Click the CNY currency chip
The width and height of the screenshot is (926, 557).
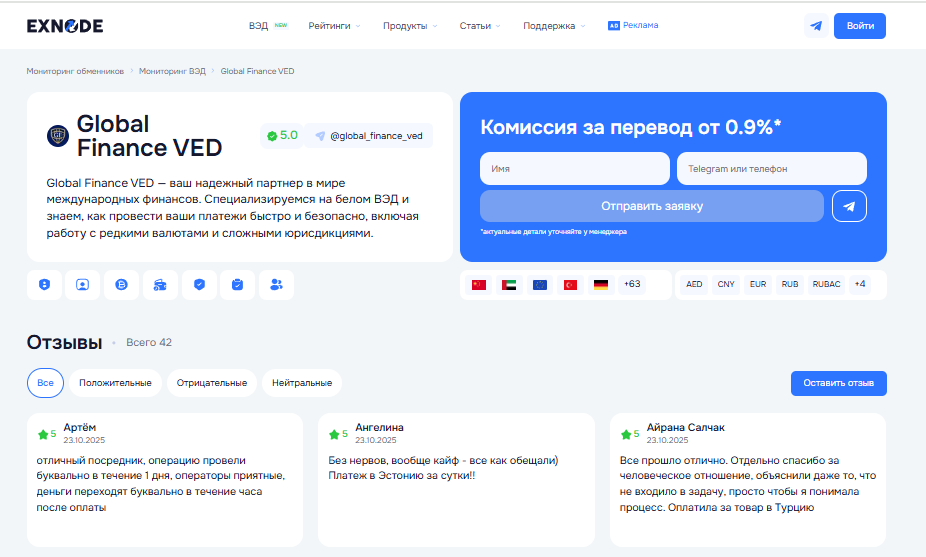tap(726, 284)
